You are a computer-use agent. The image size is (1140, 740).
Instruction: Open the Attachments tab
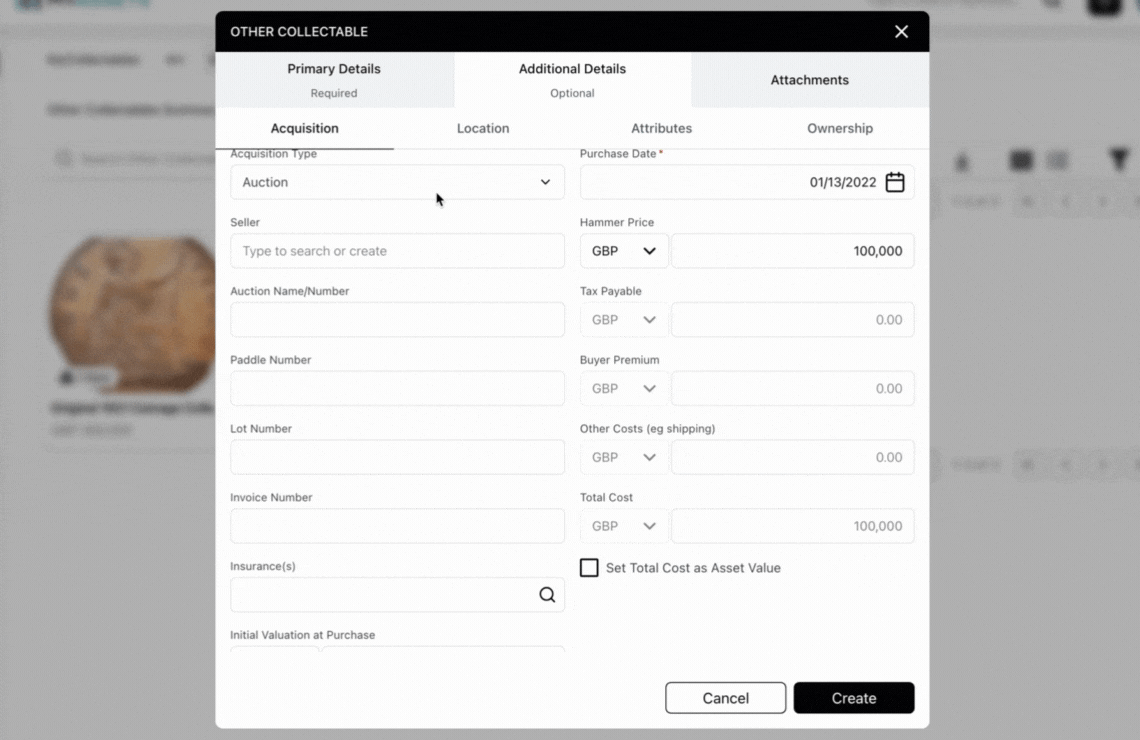[x=809, y=80]
